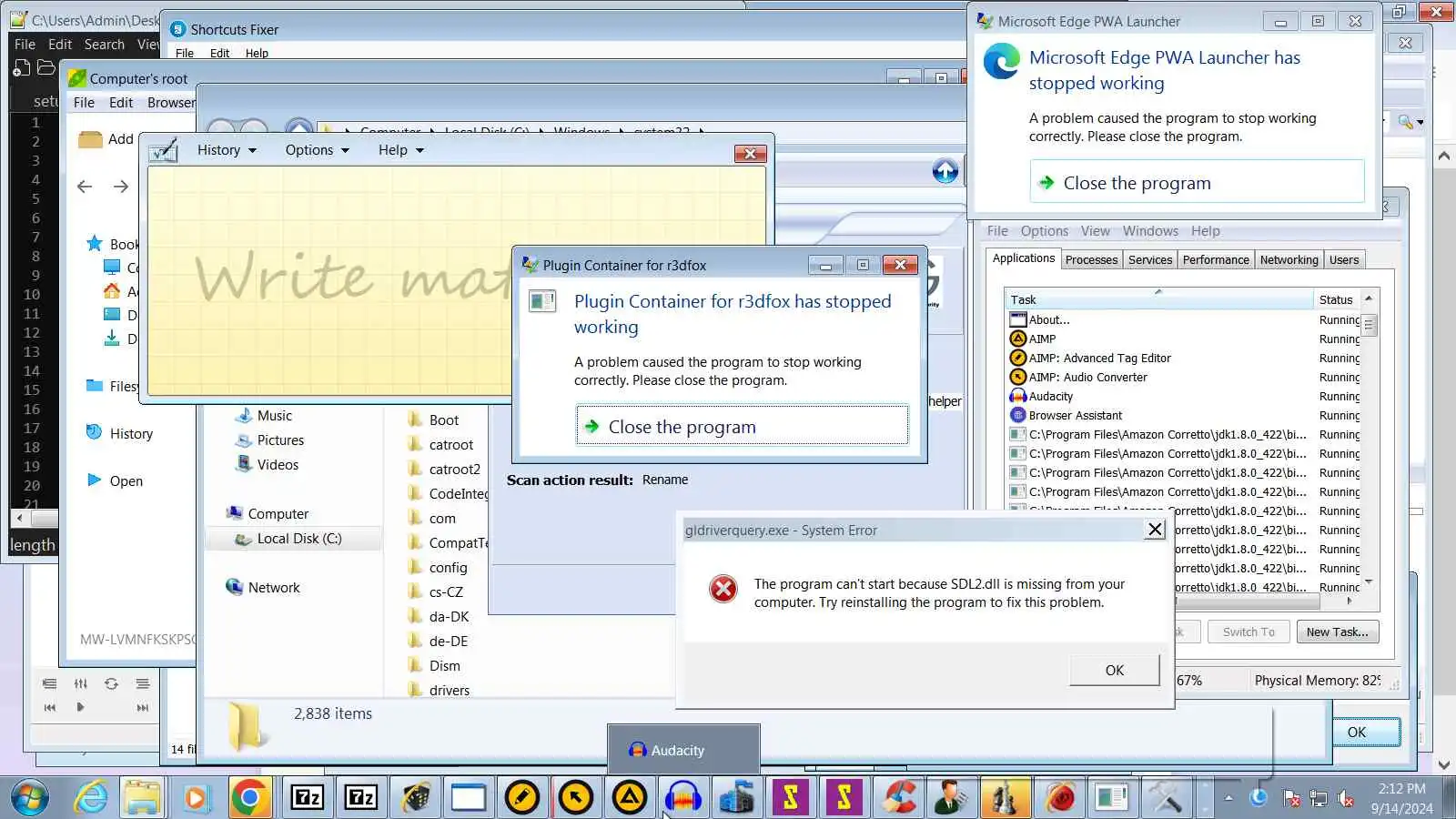Select the de-DE folder in the file list

pyautogui.click(x=448, y=642)
